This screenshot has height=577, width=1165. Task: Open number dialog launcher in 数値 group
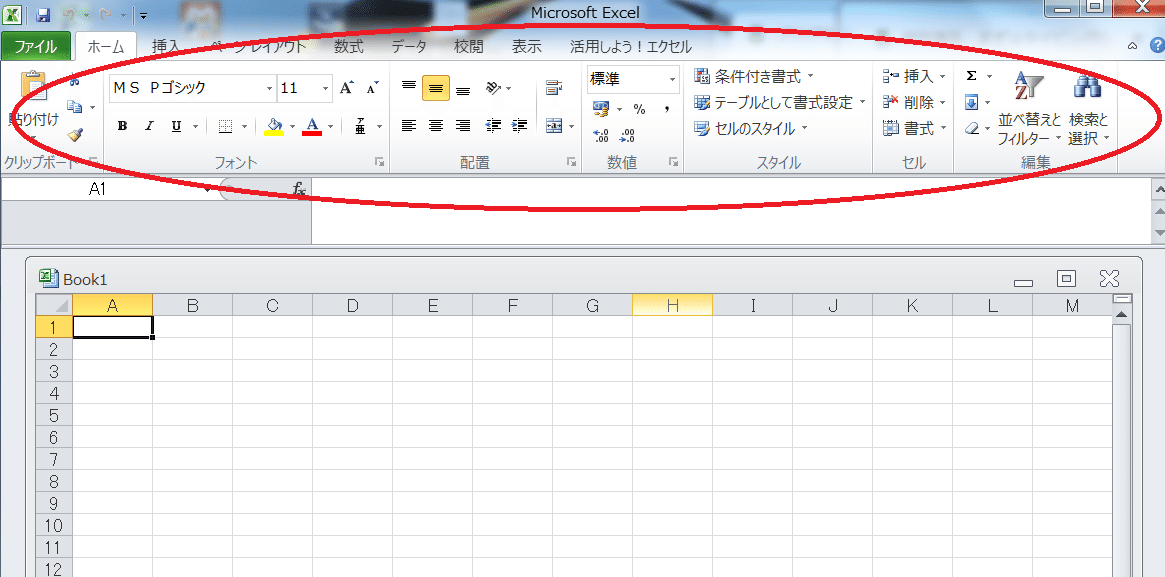point(673,161)
